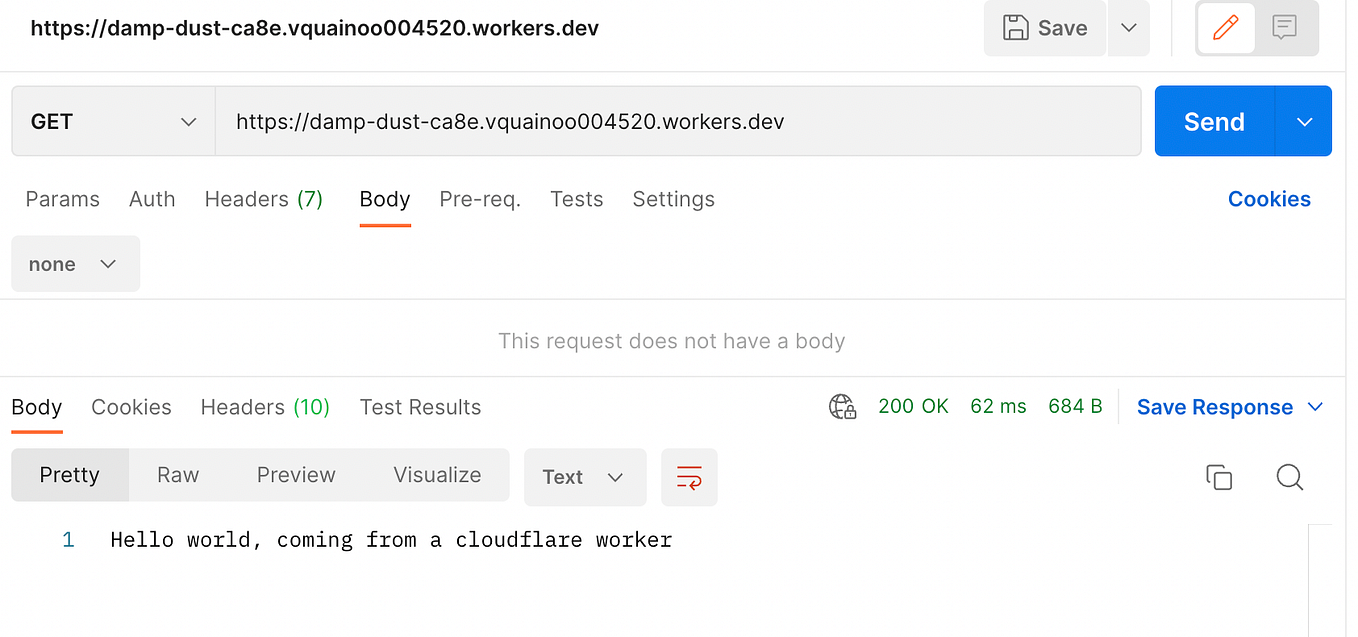Open the Test Results tab

pos(420,406)
